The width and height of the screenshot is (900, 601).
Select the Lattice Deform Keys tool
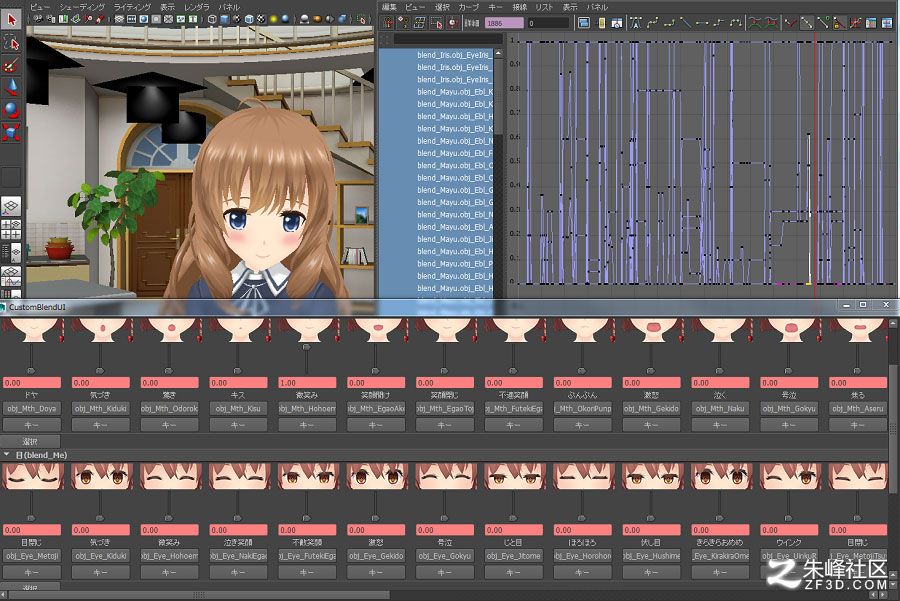click(x=420, y=23)
